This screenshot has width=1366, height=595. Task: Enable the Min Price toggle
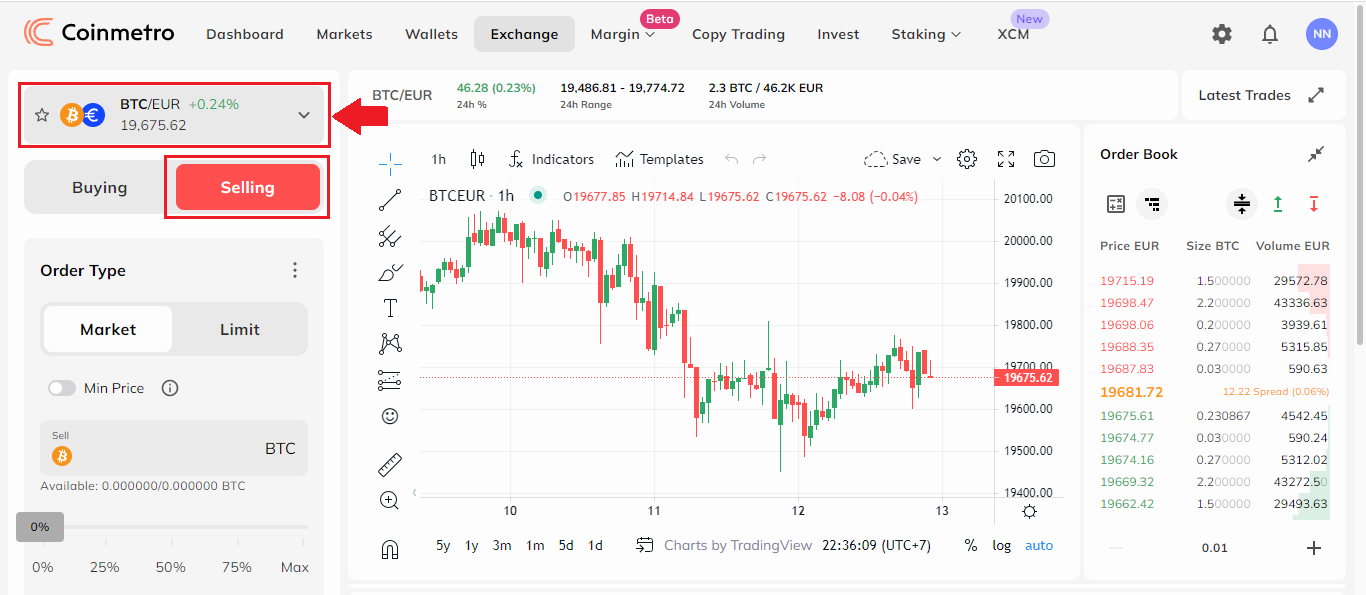coord(61,388)
